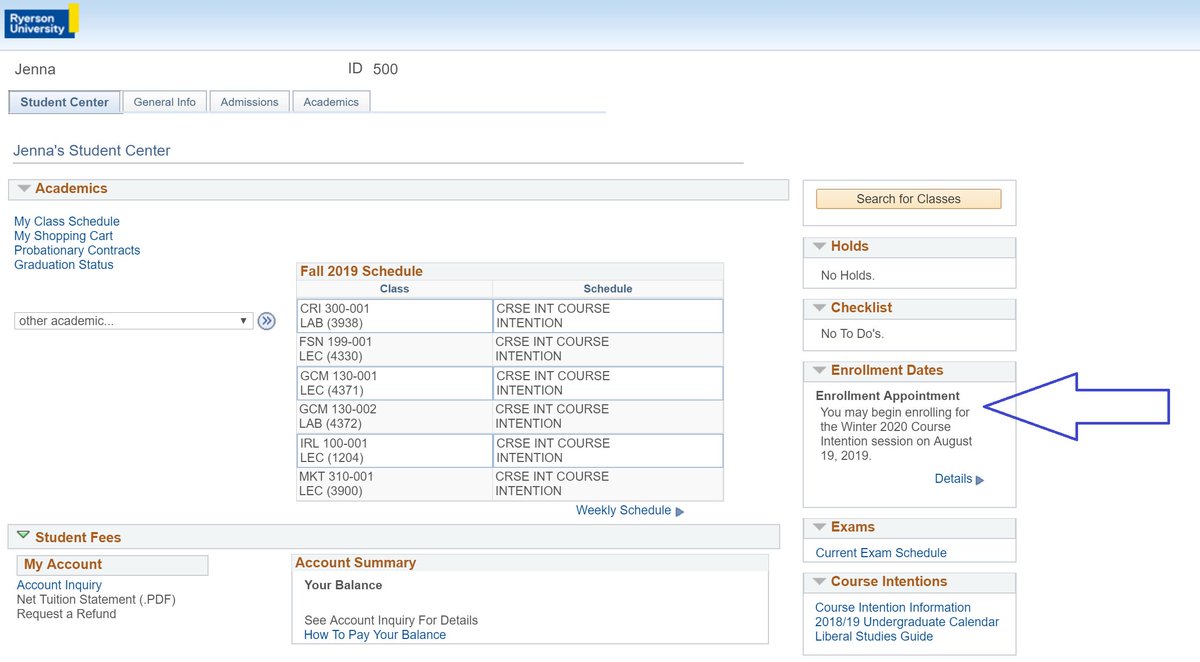Click the CRI 300-001 LAB class cell
Viewport: 1200px width, 662px height.
click(395, 316)
